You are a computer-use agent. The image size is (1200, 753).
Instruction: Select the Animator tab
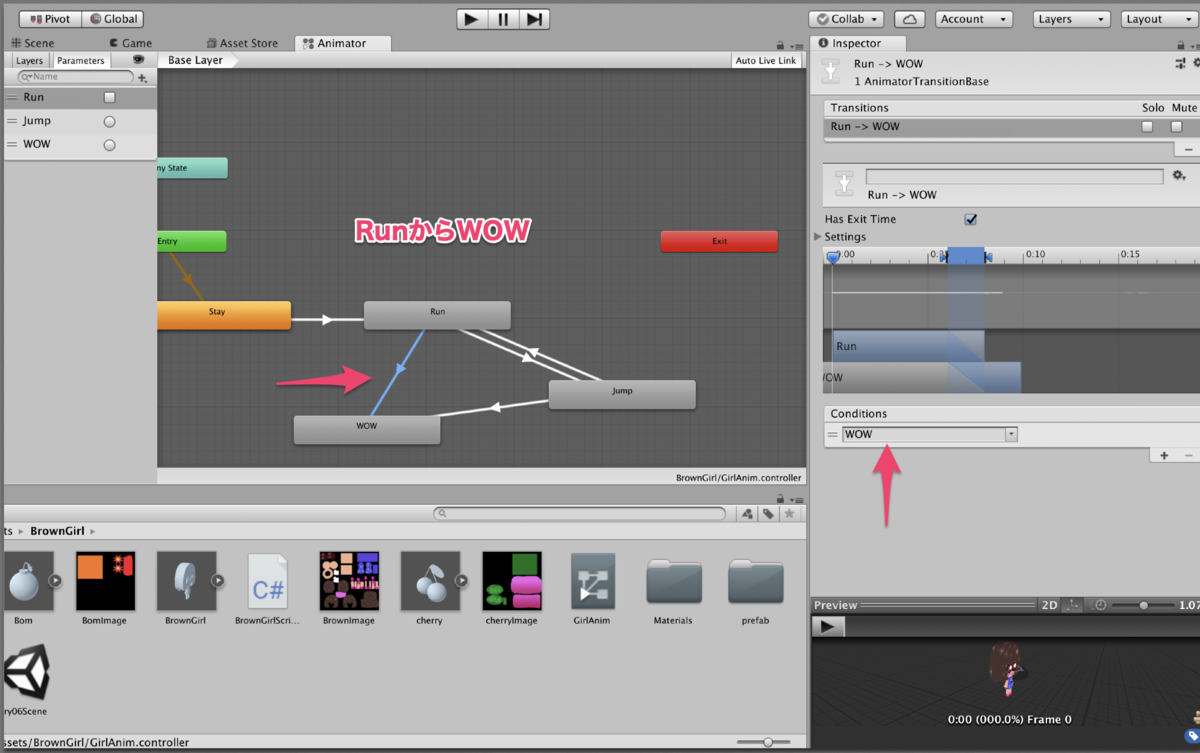342,43
